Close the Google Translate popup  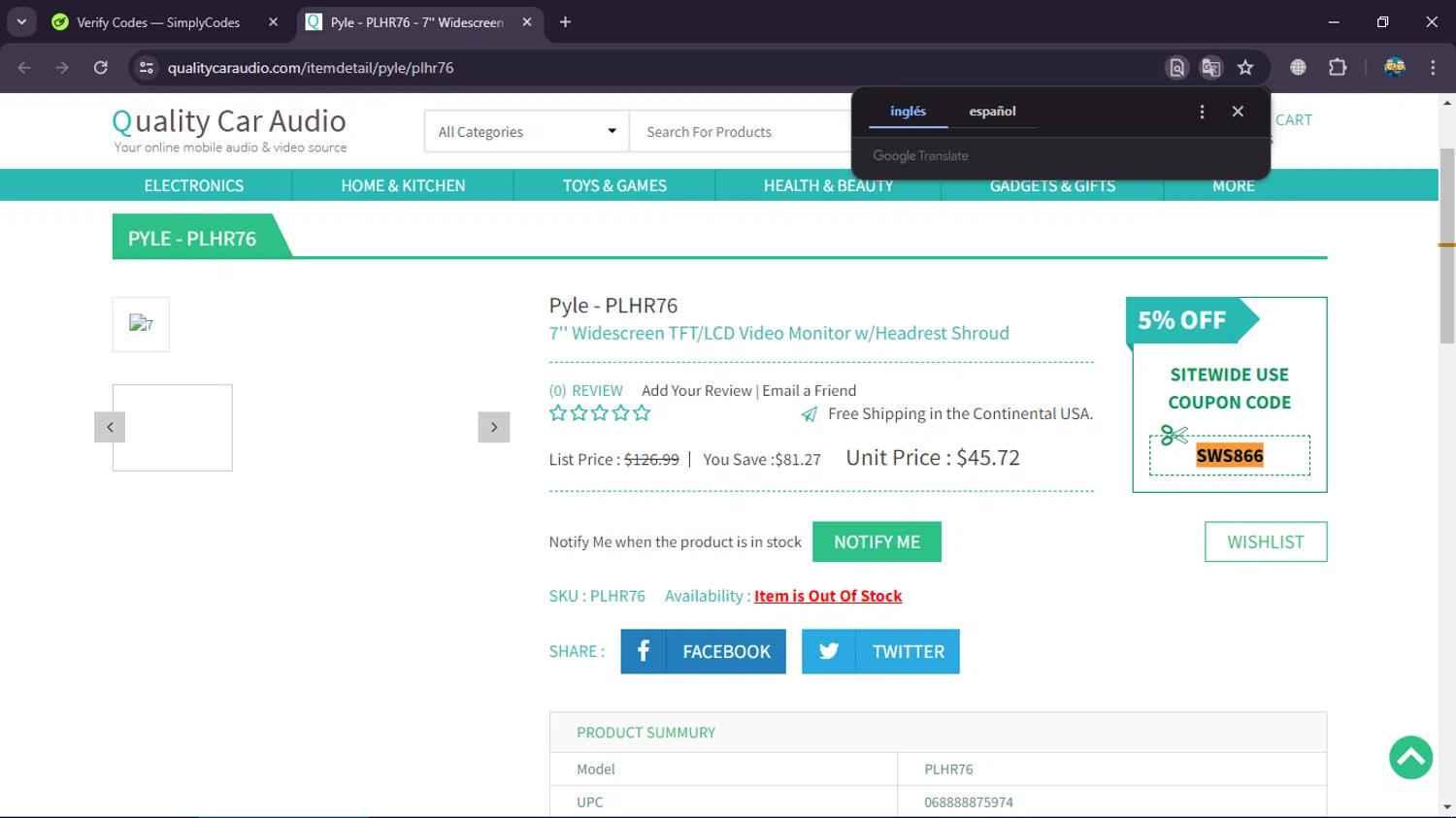1238,112
